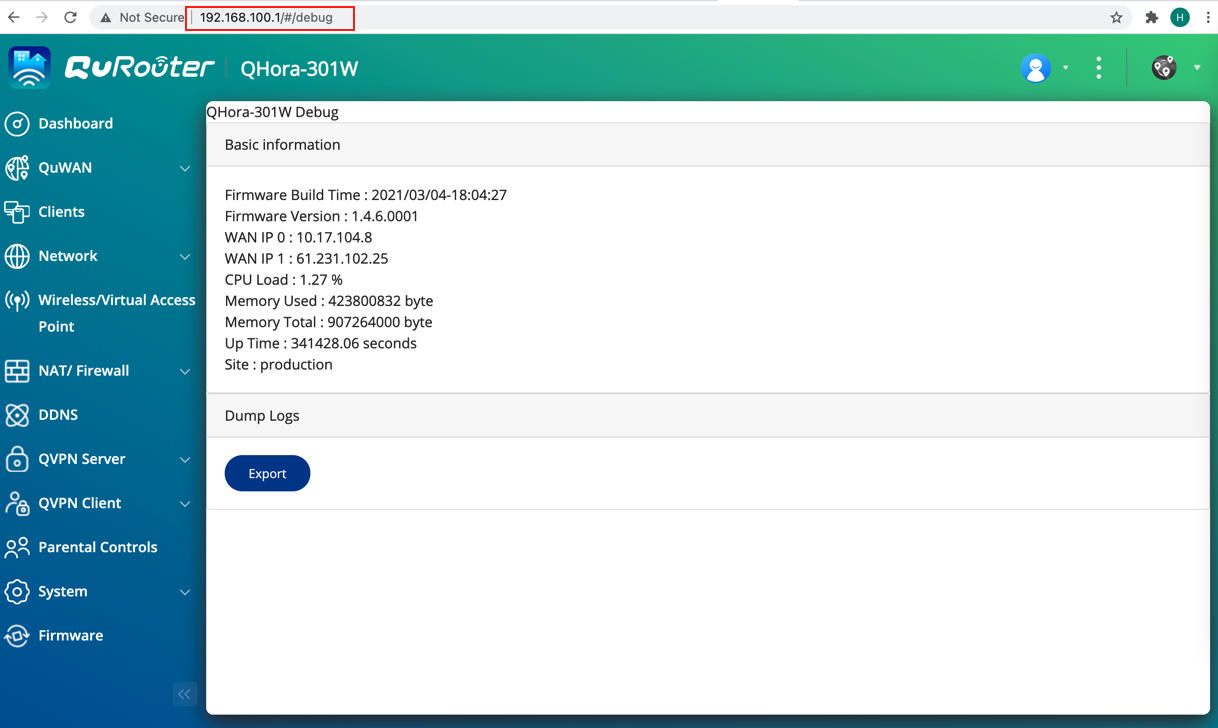Click the Clients devices icon
The image size is (1218, 728).
point(17,212)
